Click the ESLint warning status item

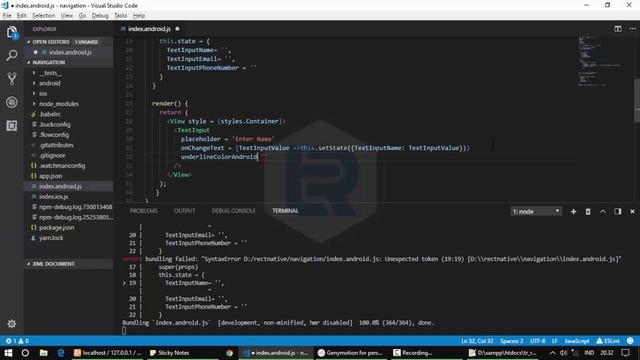(608, 341)
